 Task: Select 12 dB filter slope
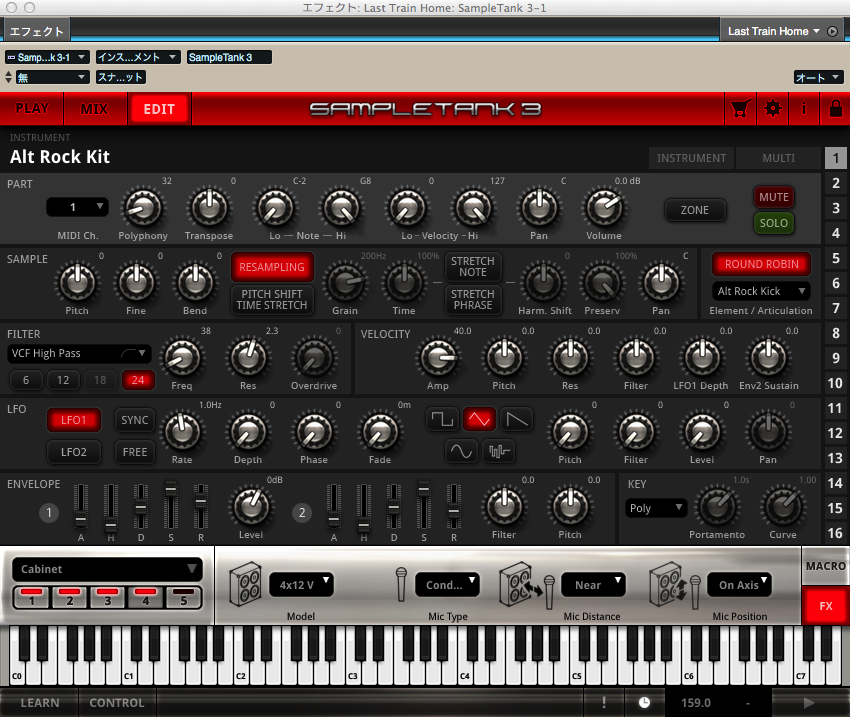point(63,380)
